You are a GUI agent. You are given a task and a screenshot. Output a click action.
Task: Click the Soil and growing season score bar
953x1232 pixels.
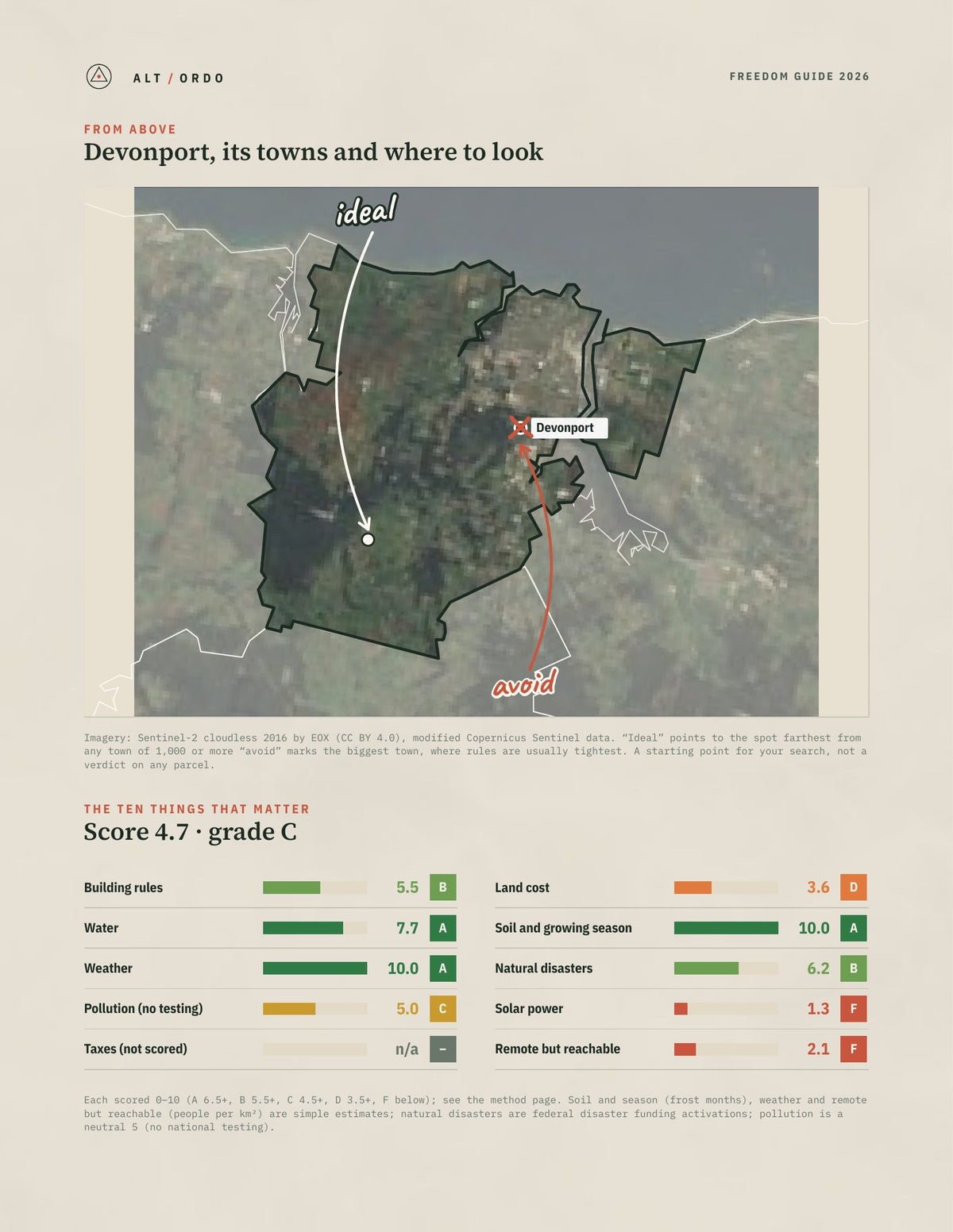click(x=726, y=928)
